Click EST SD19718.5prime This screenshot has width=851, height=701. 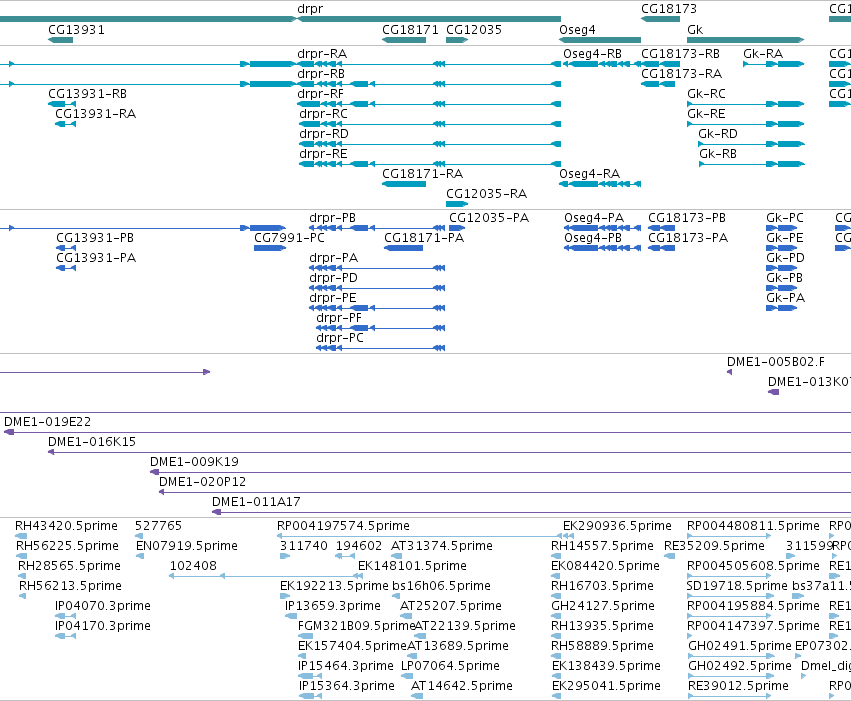736,587
